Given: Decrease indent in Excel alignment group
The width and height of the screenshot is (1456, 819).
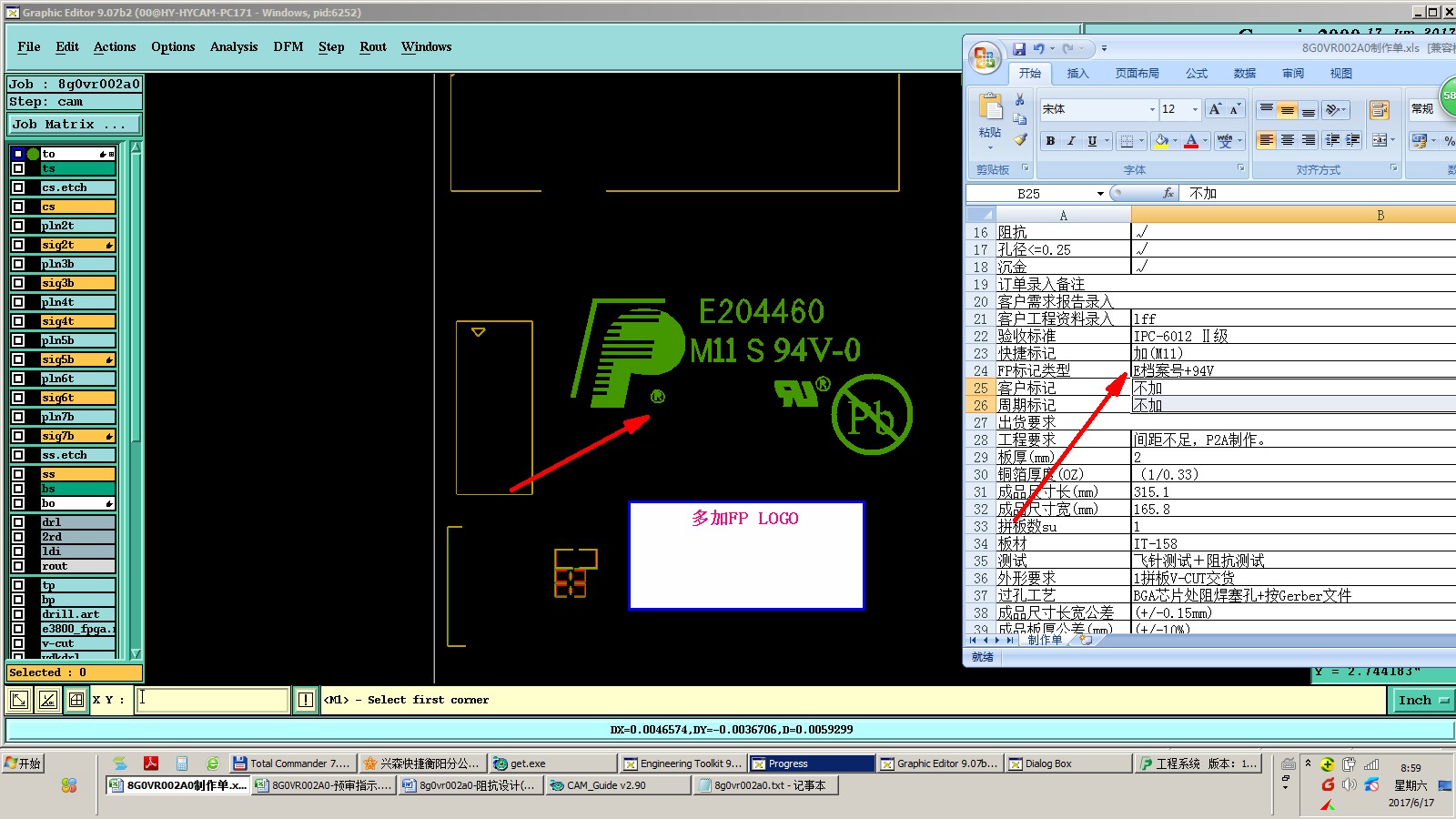Looking at the screenshot, I should click(x=1332, y=140).
